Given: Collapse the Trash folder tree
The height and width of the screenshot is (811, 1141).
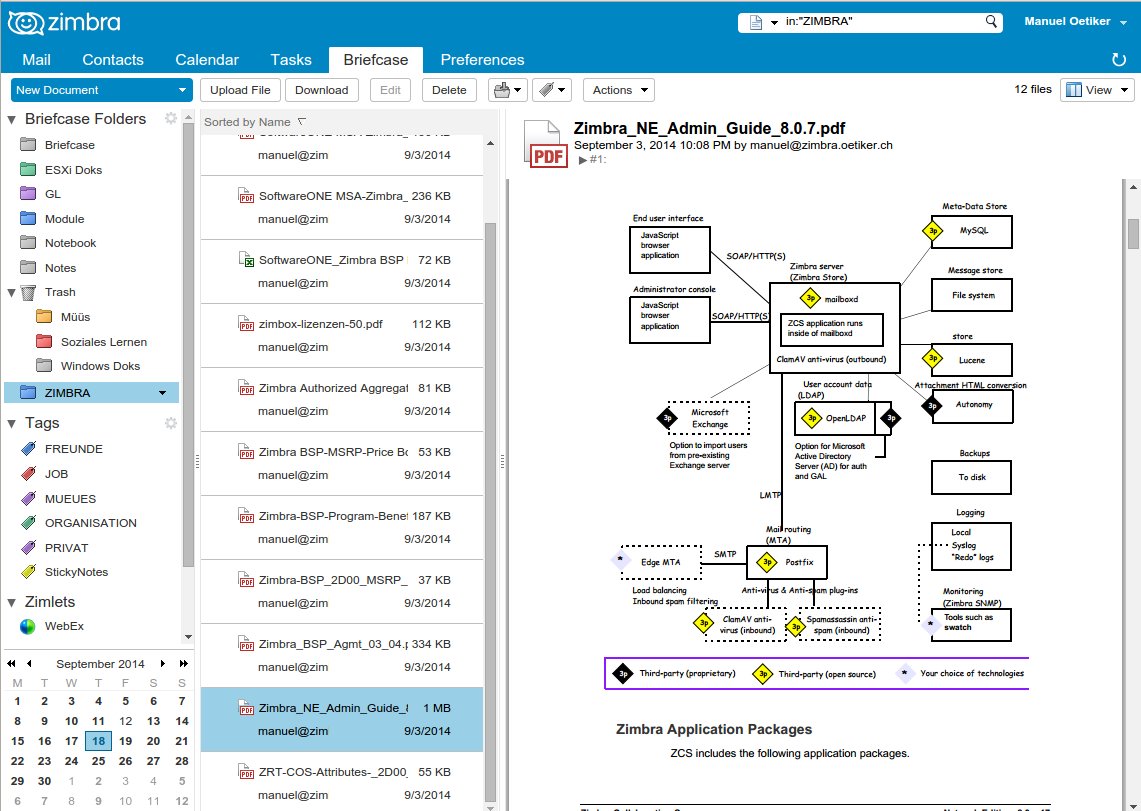Looking at the screenshot, I should tap(12, 292).
